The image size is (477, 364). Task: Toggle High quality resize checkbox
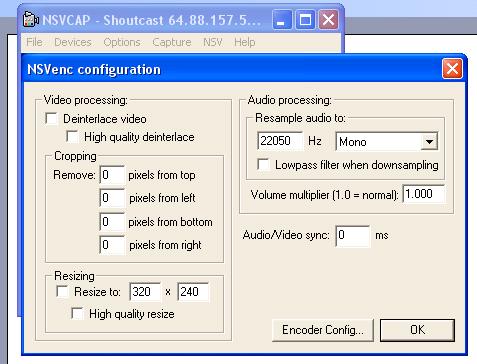click(77, 313)
